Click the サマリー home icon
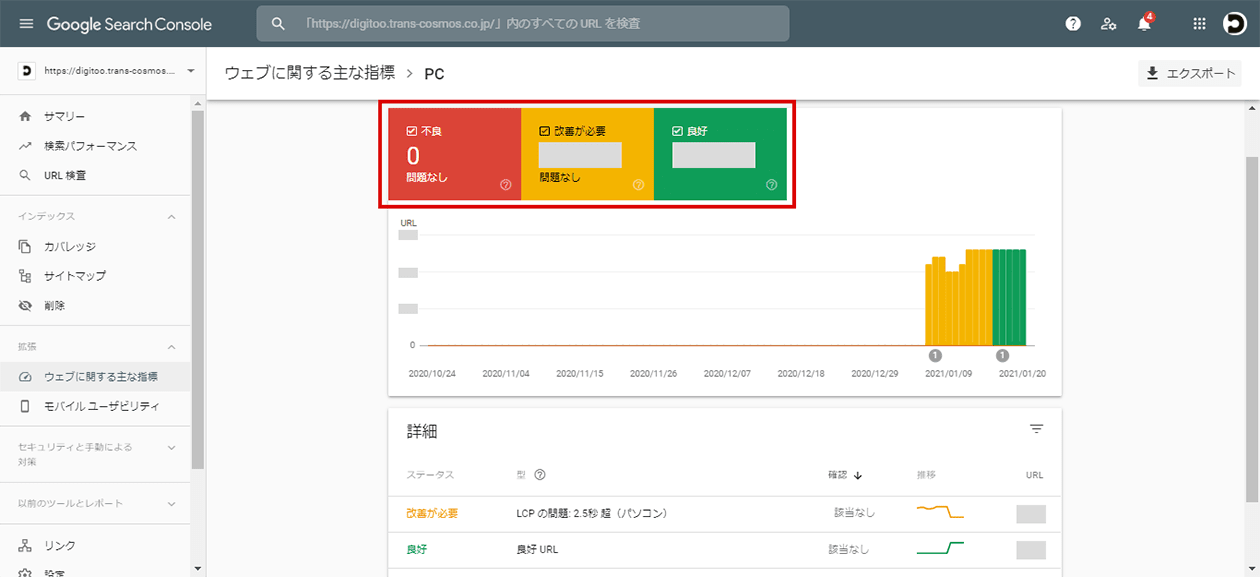The image size is (1260, 577). (x=26, y=116)
